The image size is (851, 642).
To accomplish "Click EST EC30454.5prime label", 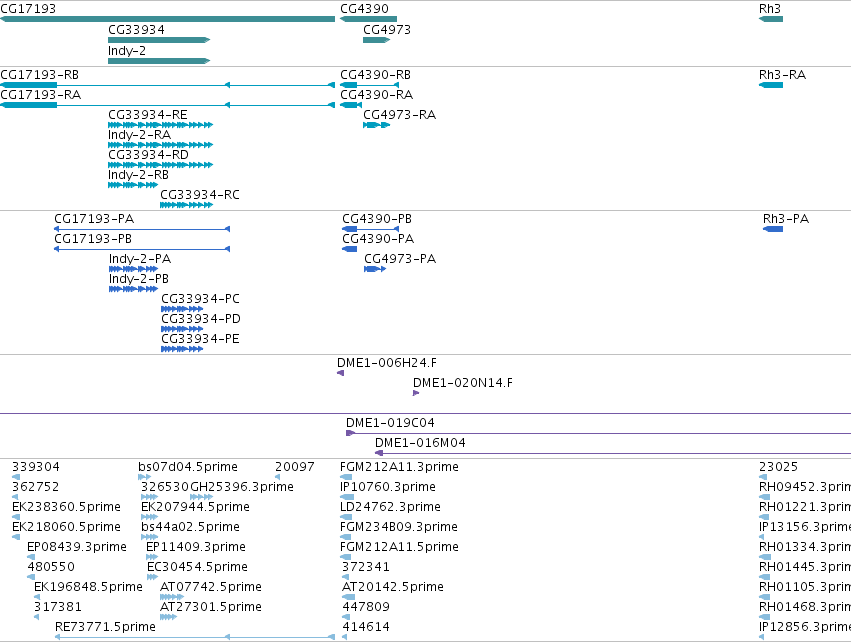I will [x=198, y=567].
